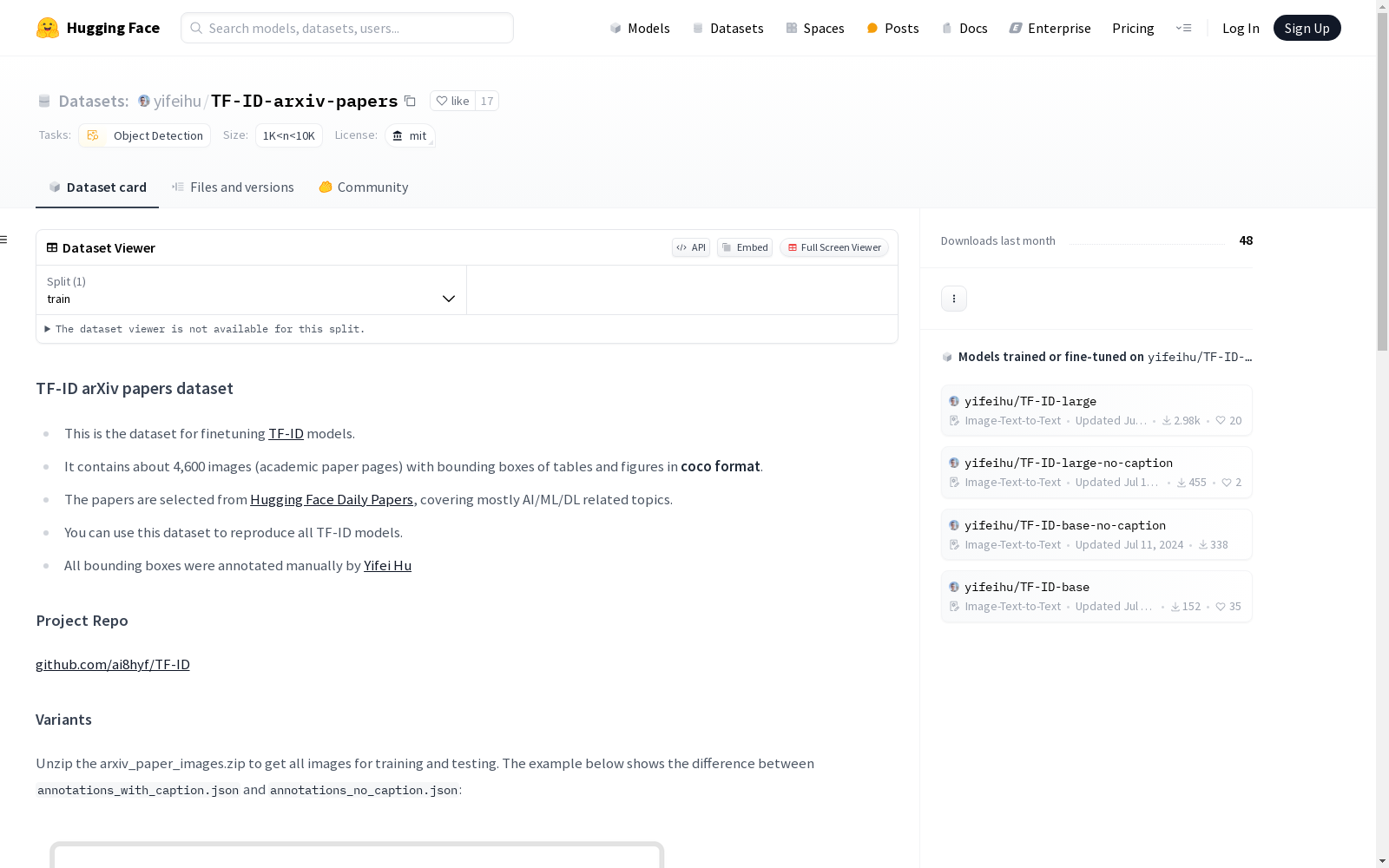The width and height of the screenshot is (1389, 868).
Task: Open the Split train dropdown
Action: (x=252, y=290)
